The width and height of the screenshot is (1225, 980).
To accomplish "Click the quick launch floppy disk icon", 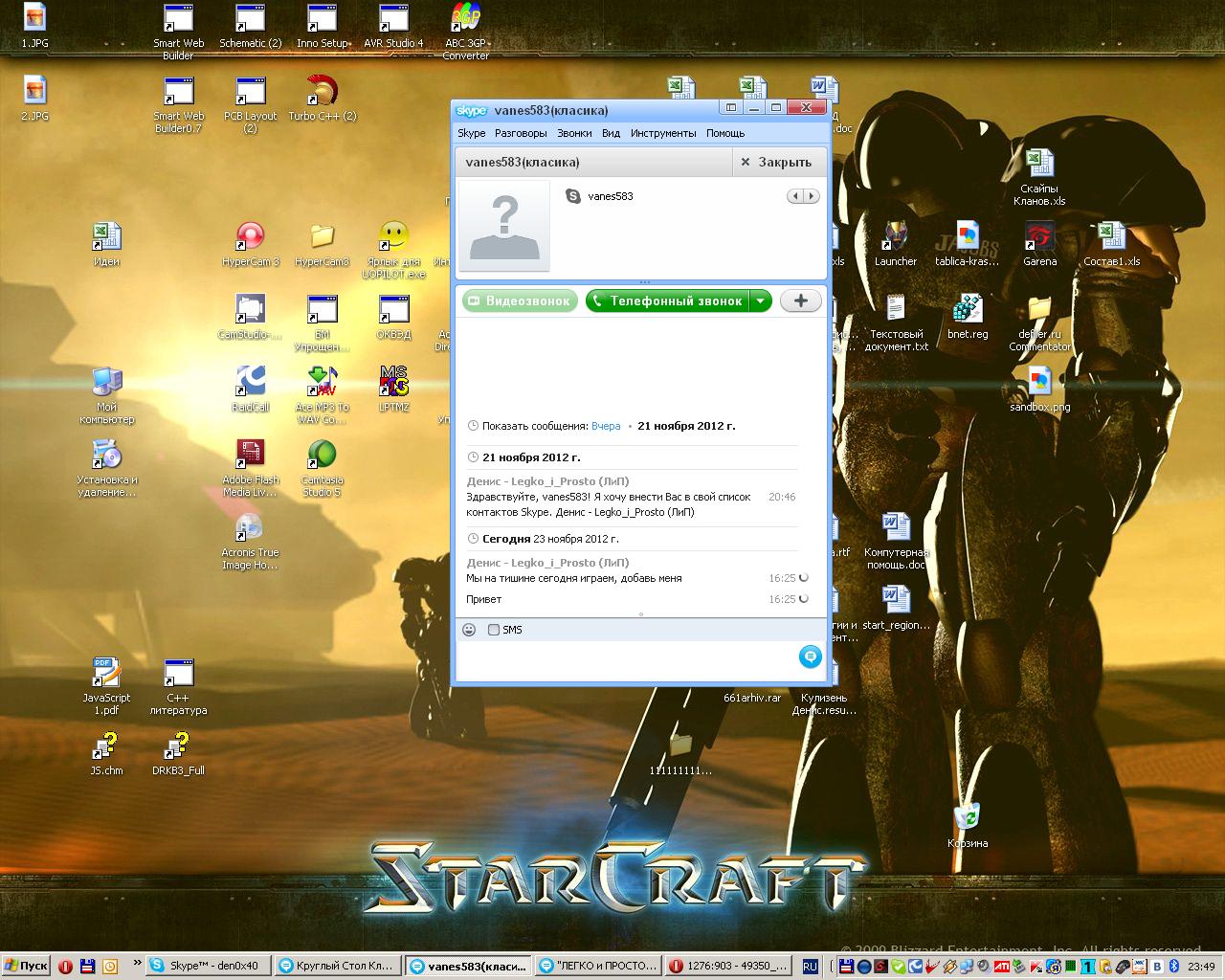I will pyautogui.click(x=88, y=967).
